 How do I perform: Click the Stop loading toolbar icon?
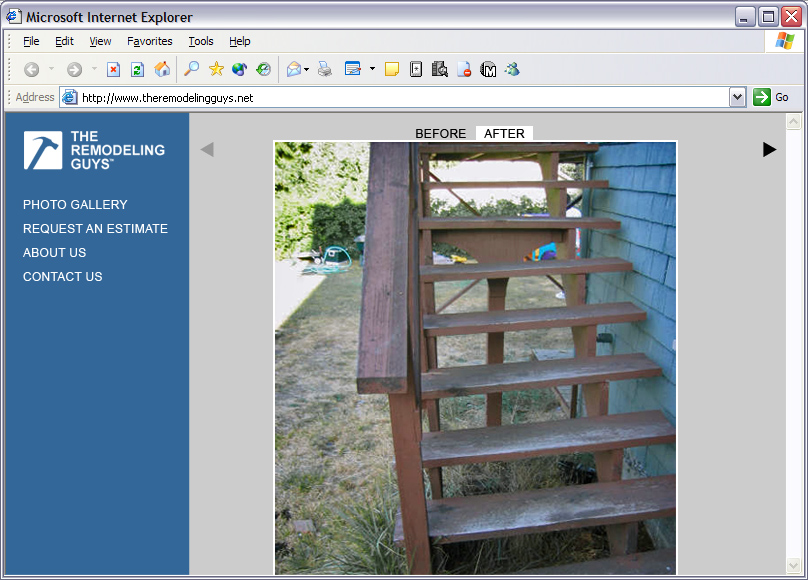tap(113, 69)
